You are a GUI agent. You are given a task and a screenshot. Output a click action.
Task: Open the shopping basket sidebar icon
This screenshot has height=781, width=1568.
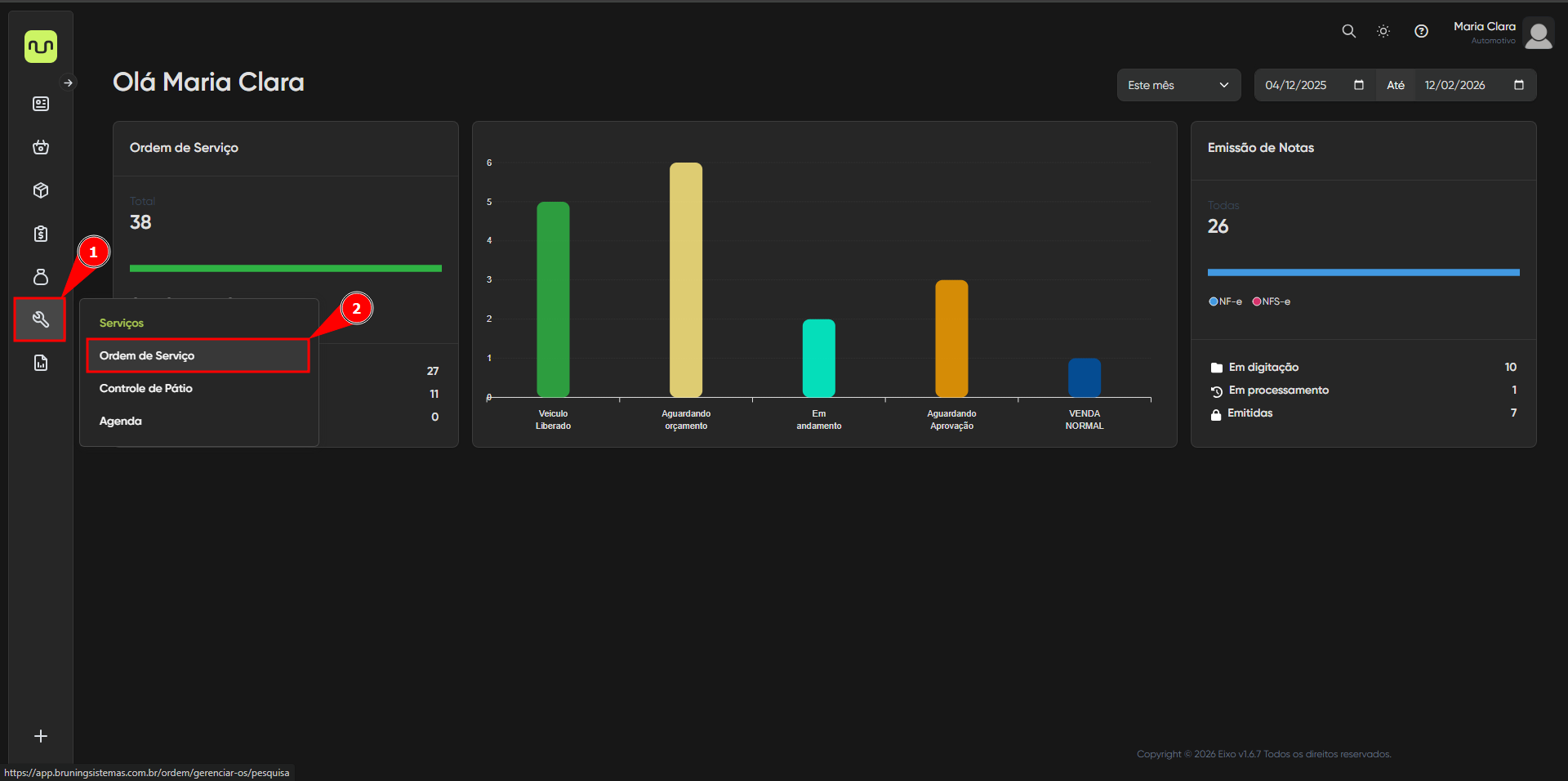tap(41, 147)
